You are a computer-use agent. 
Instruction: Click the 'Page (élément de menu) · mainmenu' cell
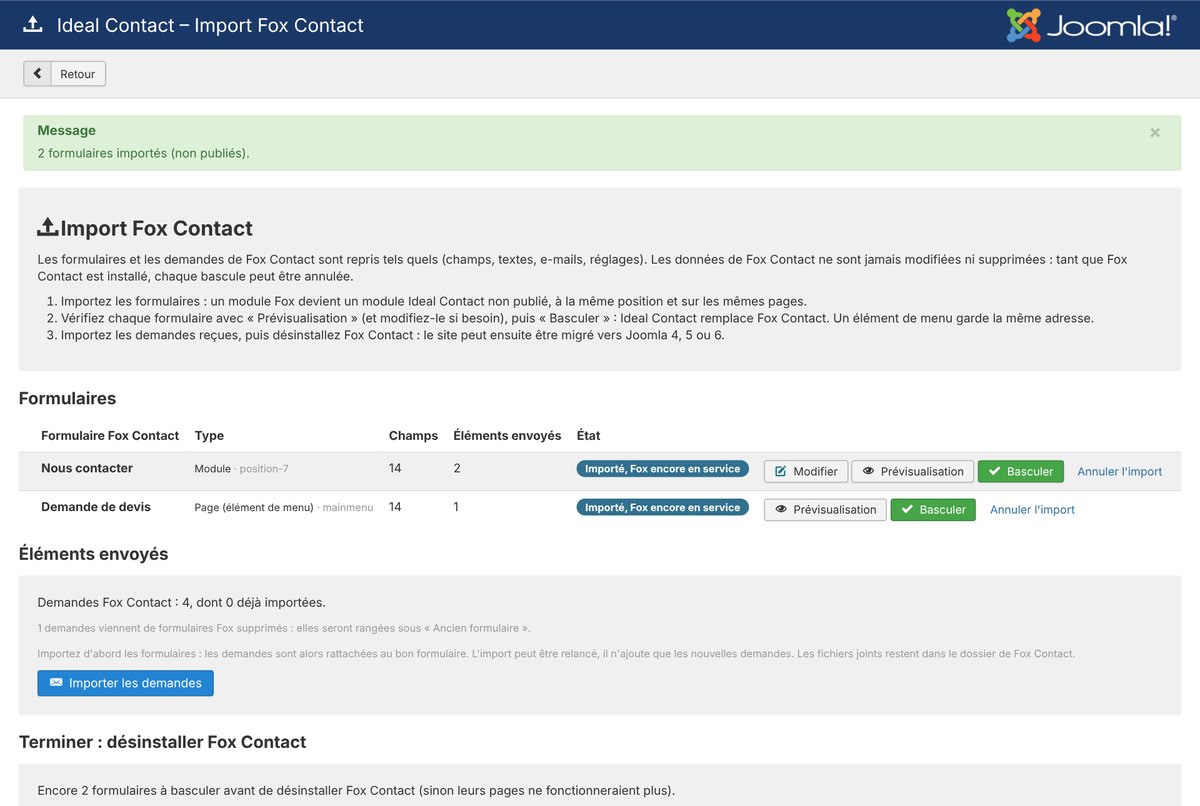point(284,508)
